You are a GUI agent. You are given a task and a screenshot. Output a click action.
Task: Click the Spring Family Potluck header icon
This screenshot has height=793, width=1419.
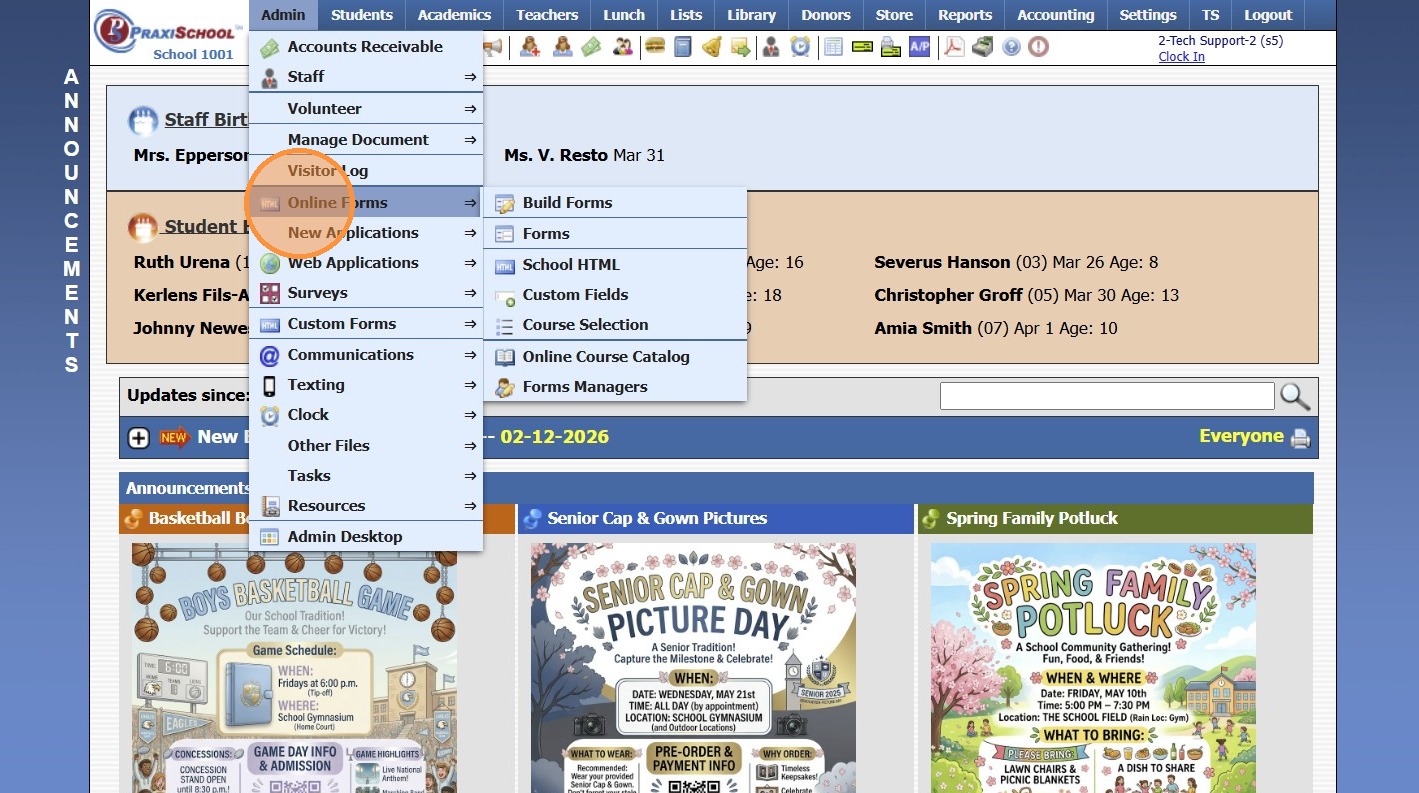(931, 518)
